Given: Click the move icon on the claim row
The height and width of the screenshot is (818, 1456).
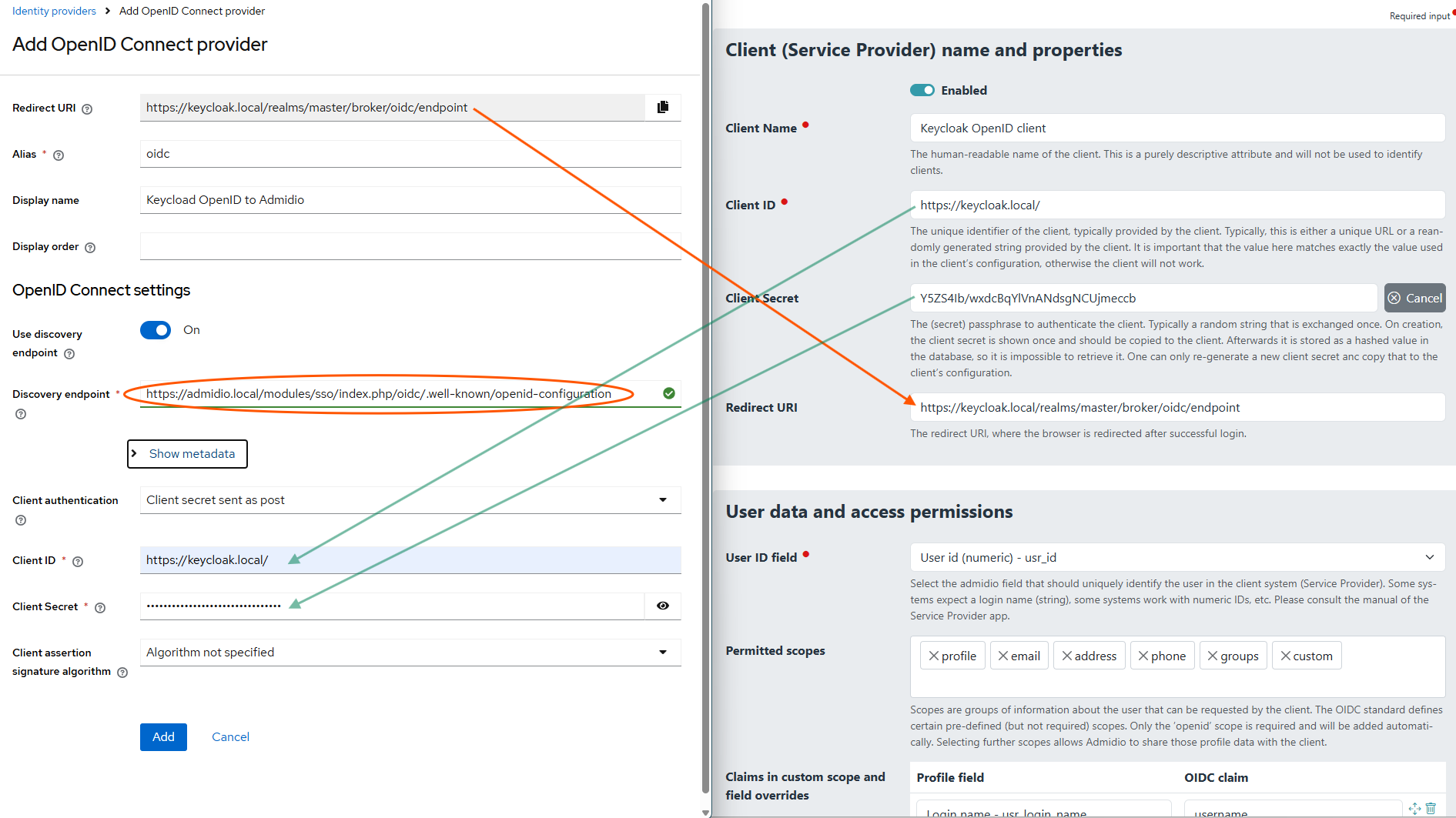Looking at the screenshot, I should click(1414, 808).
